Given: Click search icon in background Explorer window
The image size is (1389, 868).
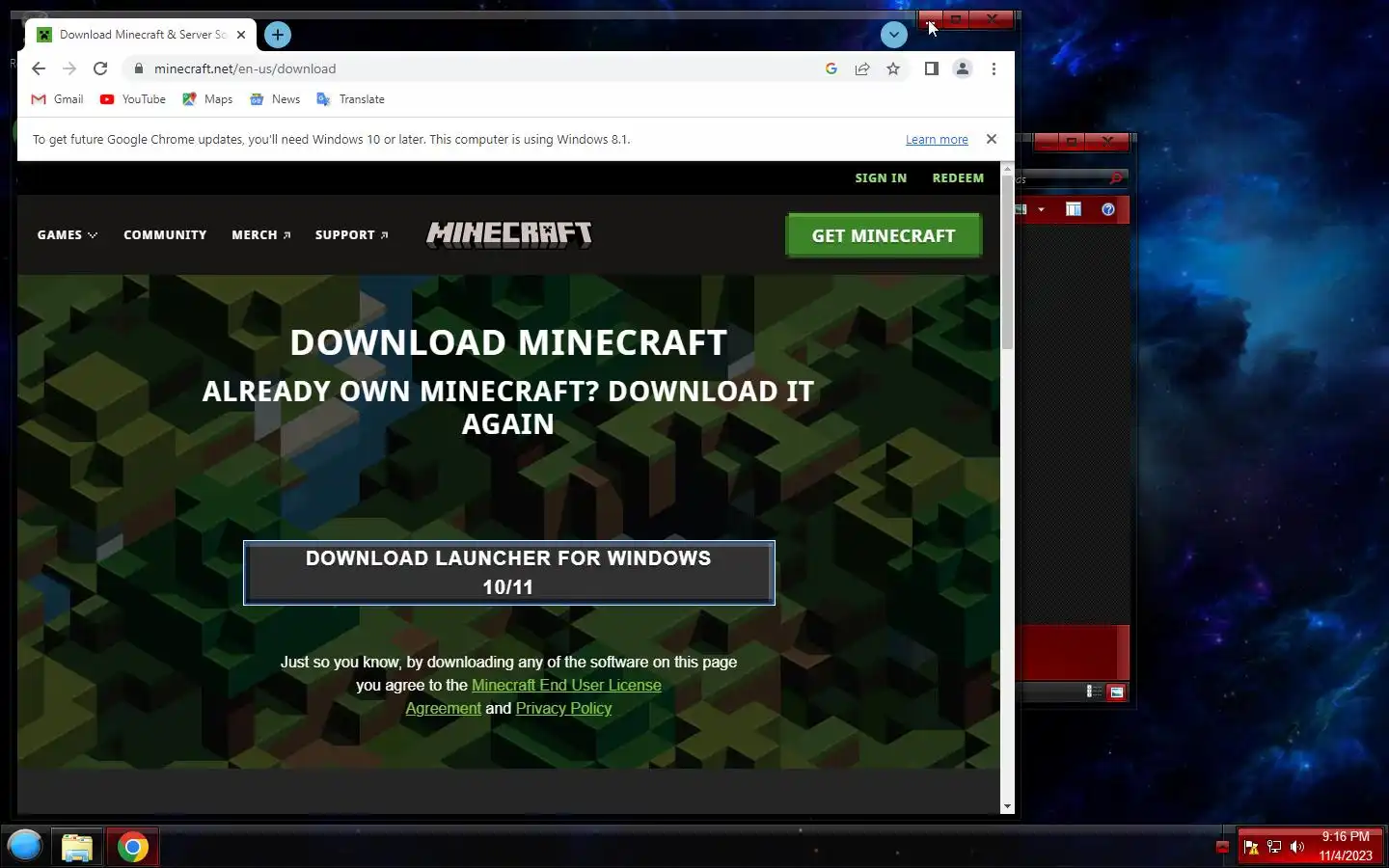Looking at the screenshot, I should (x=1116, y=178).
